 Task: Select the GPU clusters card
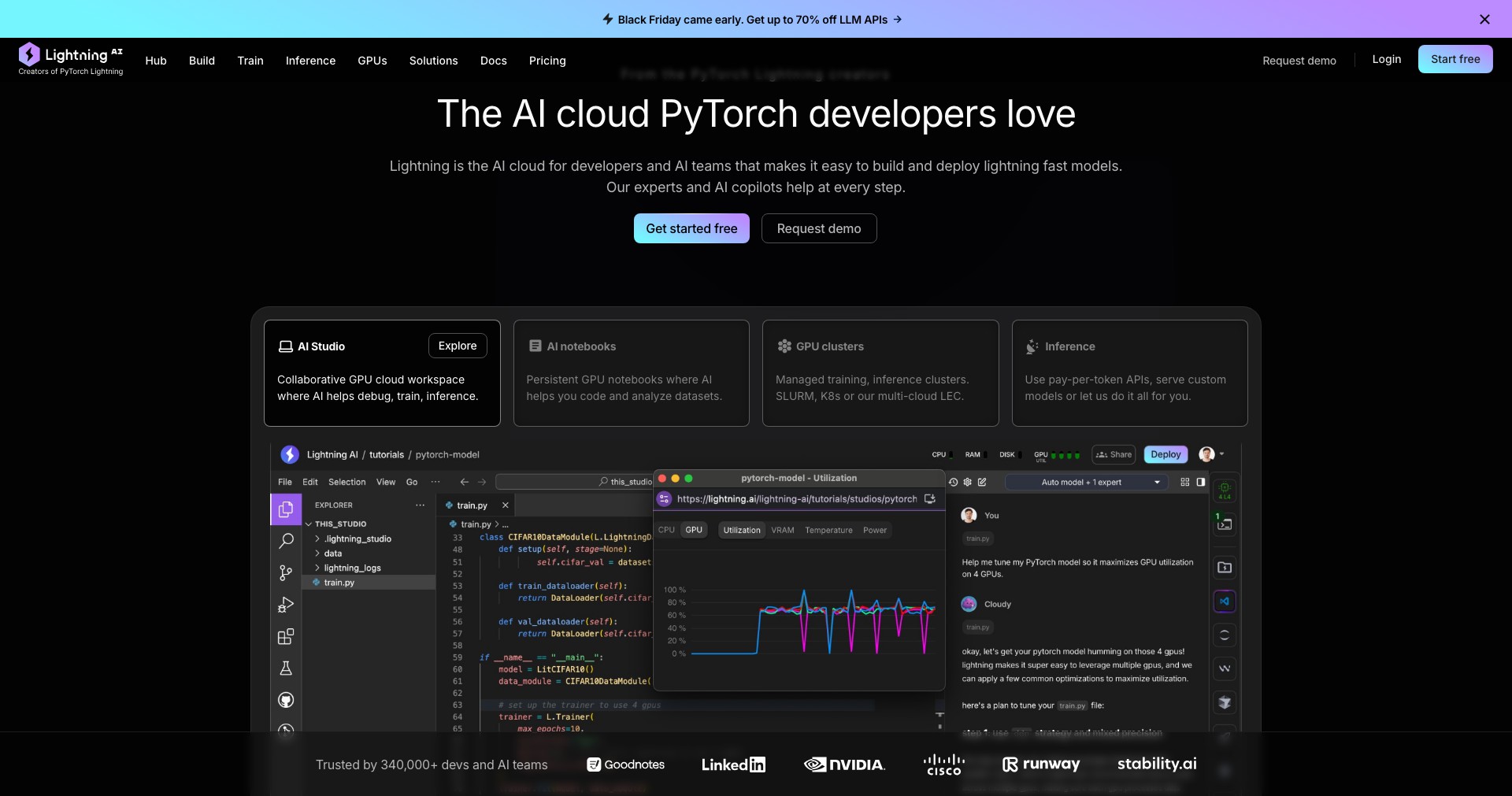pos(880,373)
